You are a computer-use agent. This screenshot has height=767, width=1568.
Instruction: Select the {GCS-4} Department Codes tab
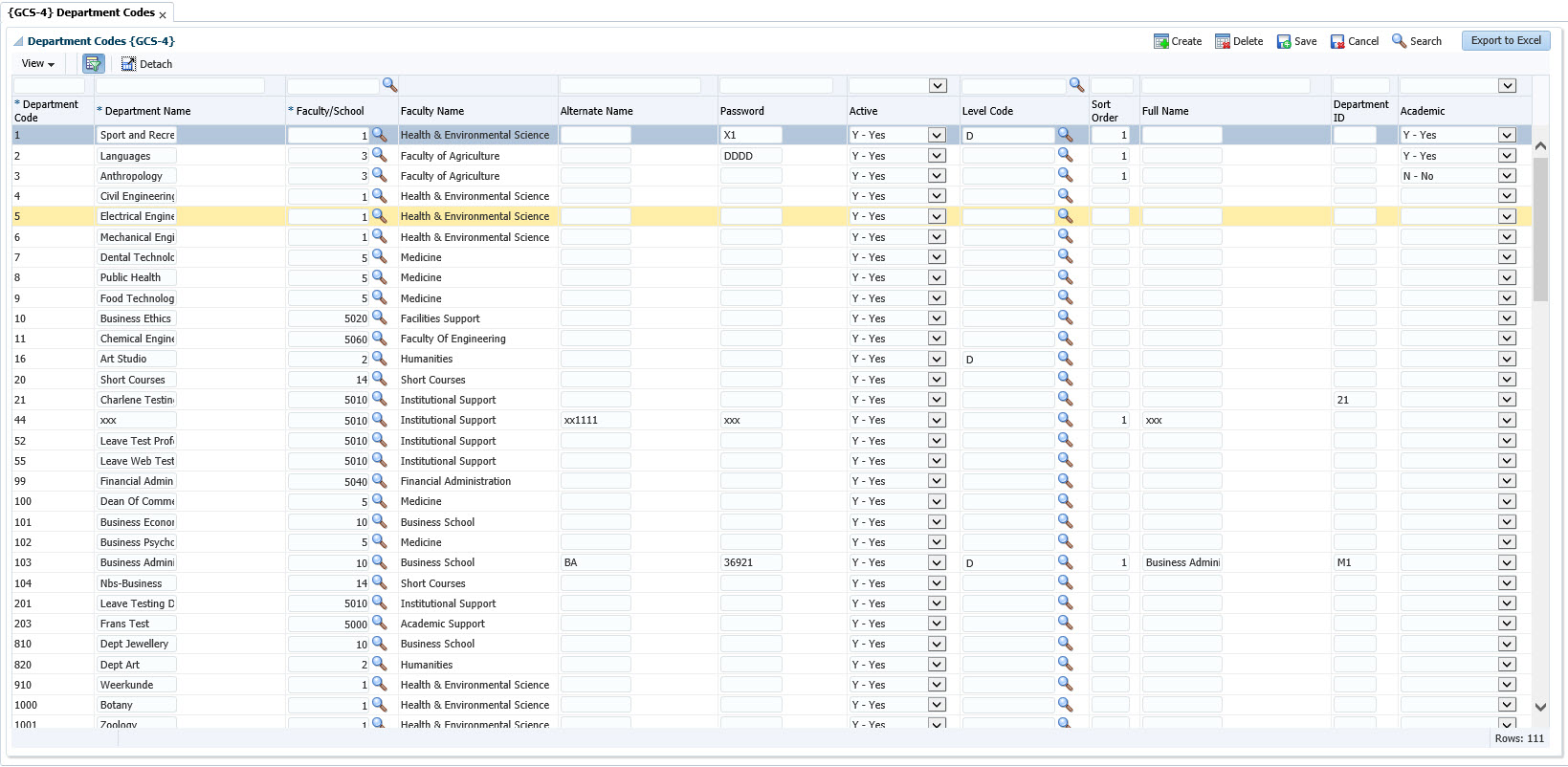[x=81, y=12]
